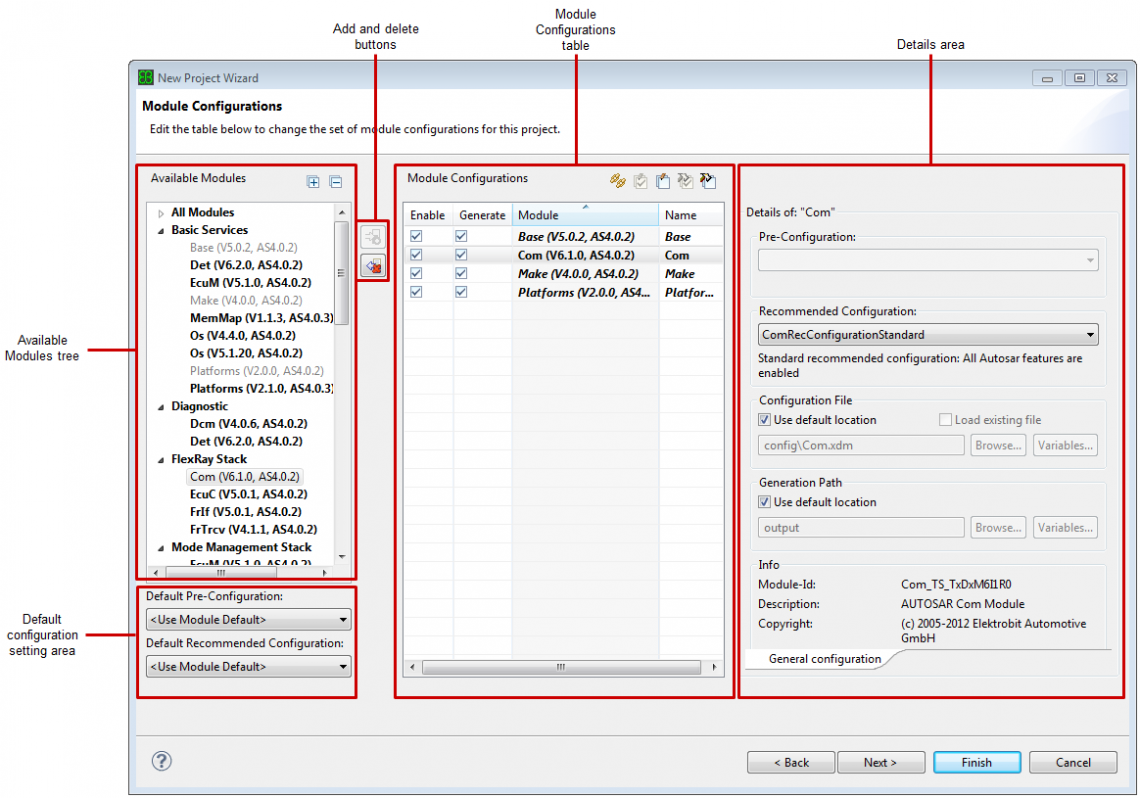Open help with the question mark icon
This screenshot has height=798, width=1140.
[161, 761]
